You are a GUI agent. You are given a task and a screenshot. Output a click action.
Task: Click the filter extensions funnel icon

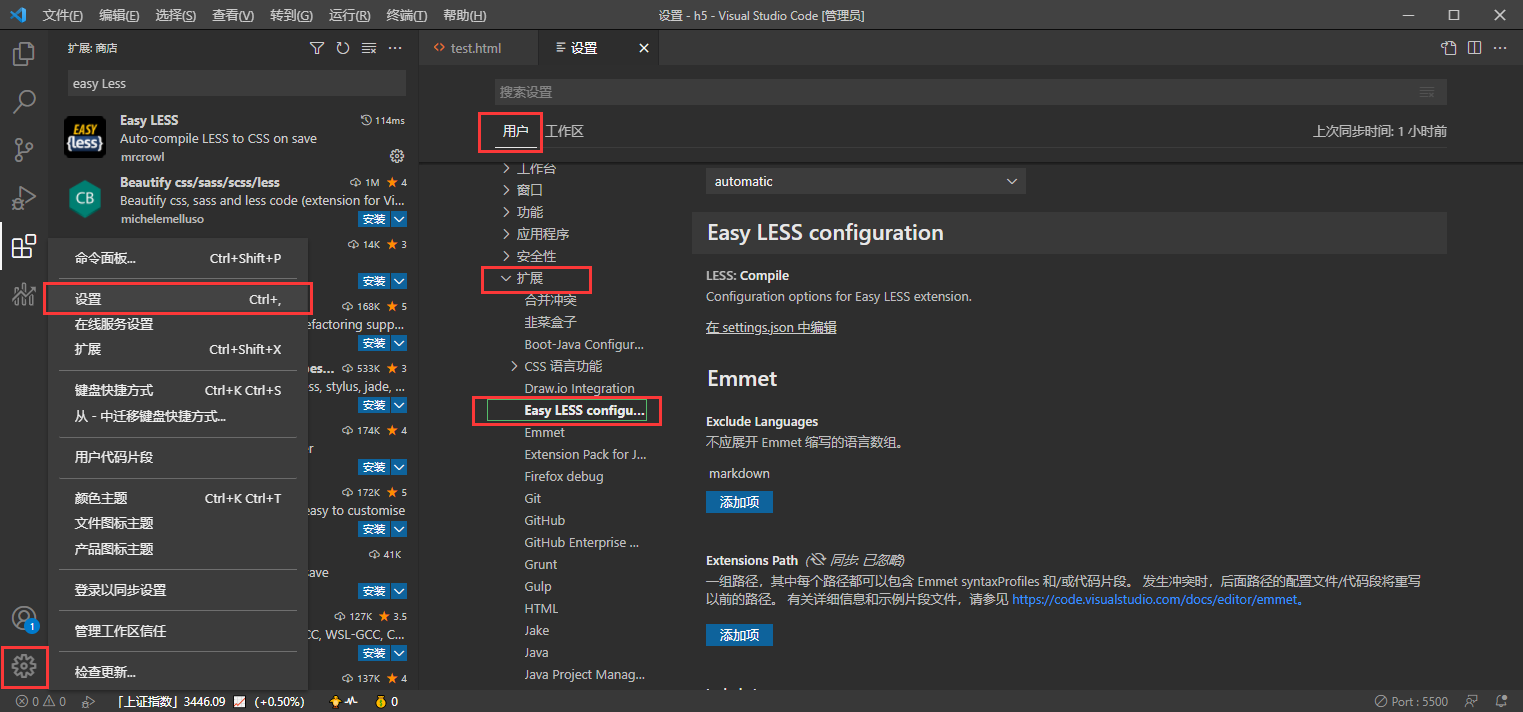click(x=317, y=48)
